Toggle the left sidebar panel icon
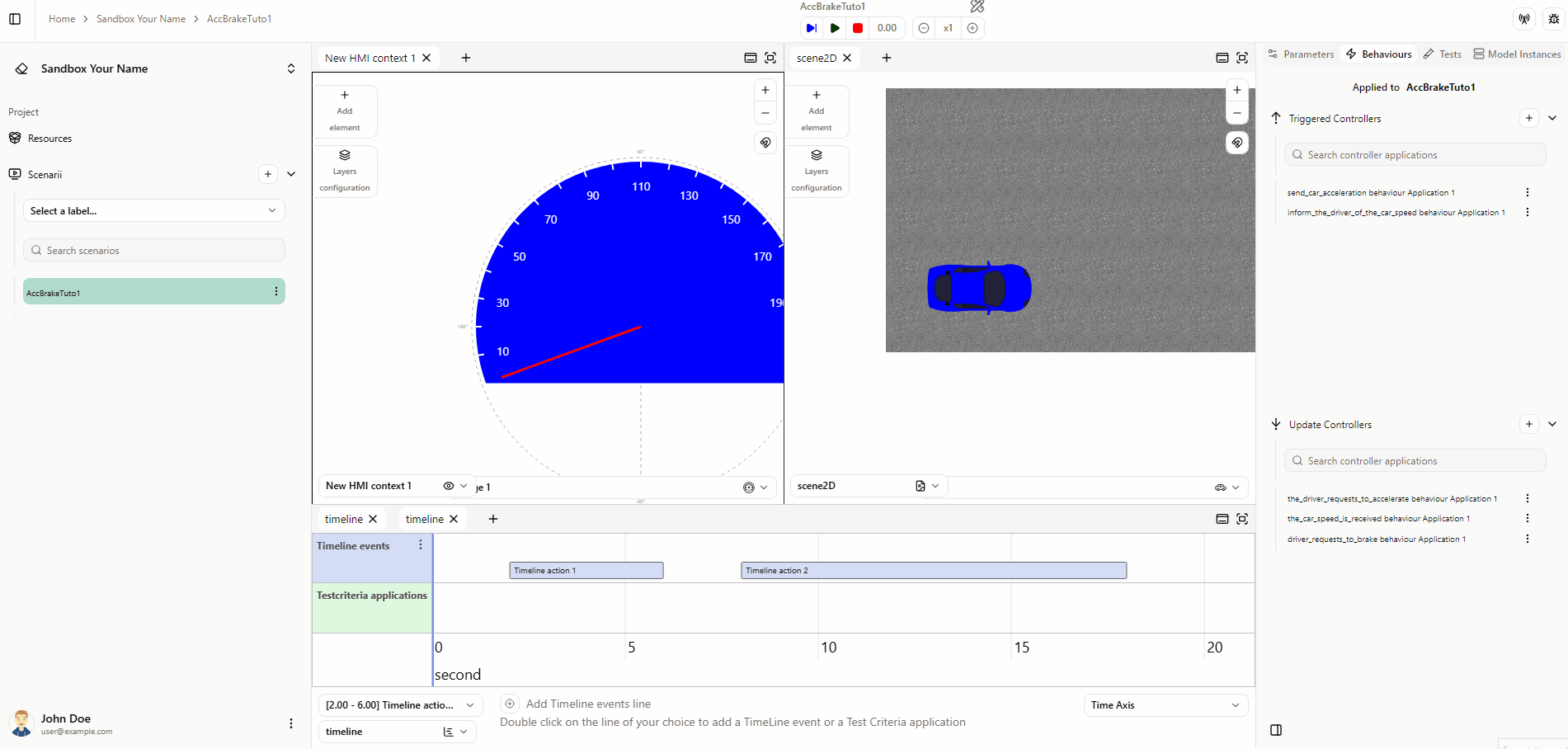Viewport: 1568px width, 749px height. coord(15,19)
